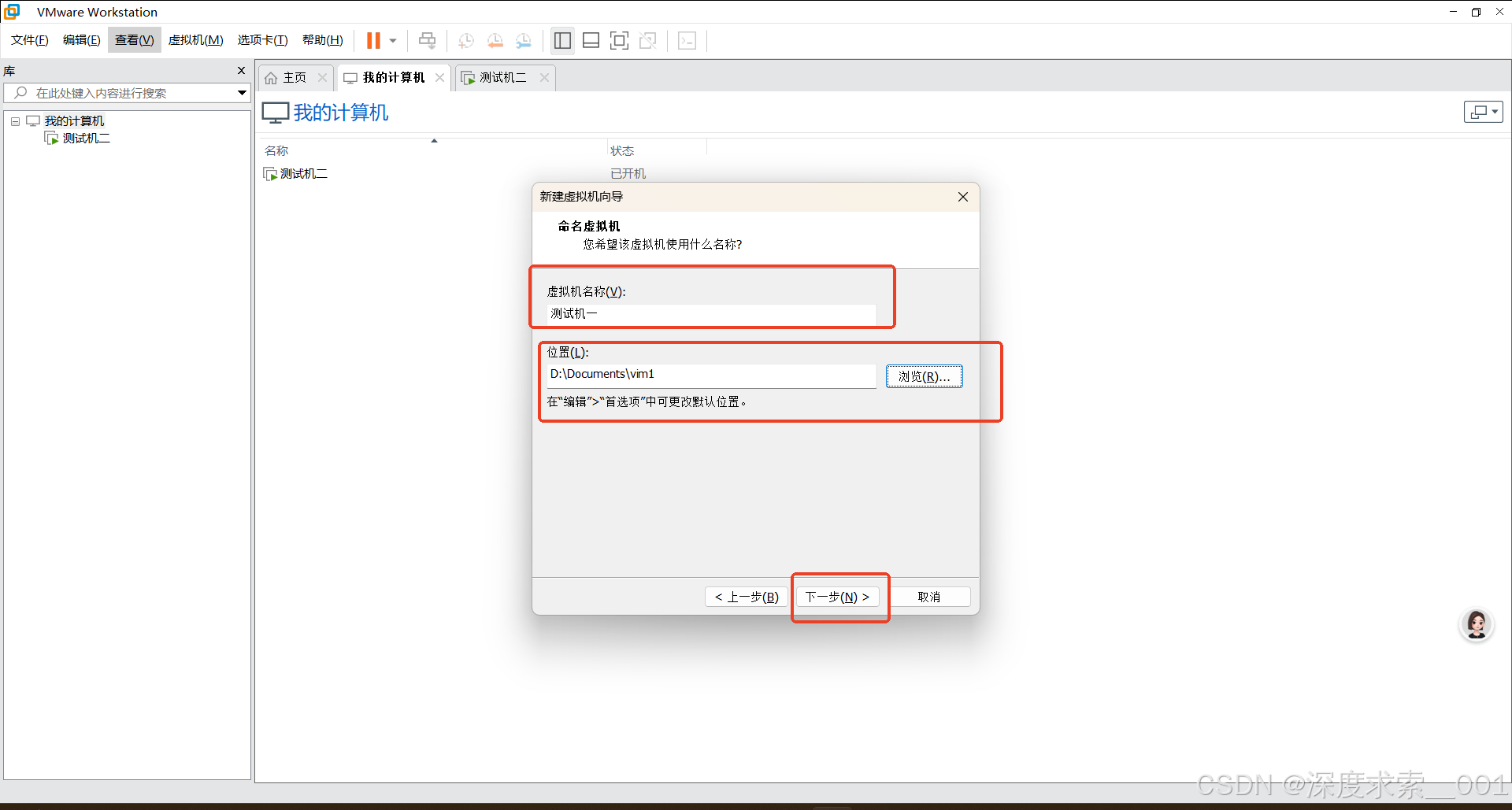Close the 我的计算机 tab
This screenshot has height=810, width=1512.
click(439, 78)
